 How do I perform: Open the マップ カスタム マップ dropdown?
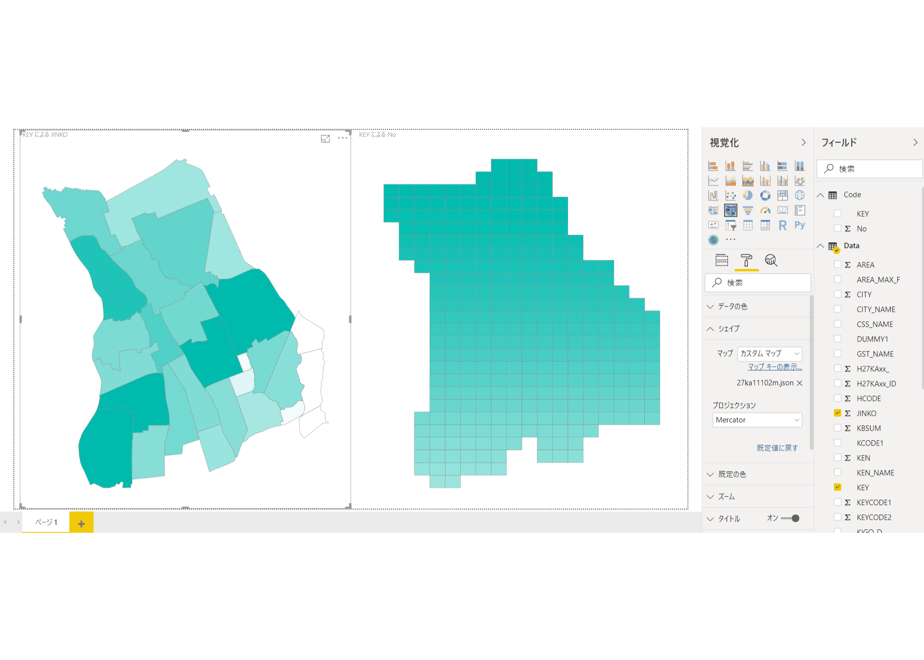point(770,354)
